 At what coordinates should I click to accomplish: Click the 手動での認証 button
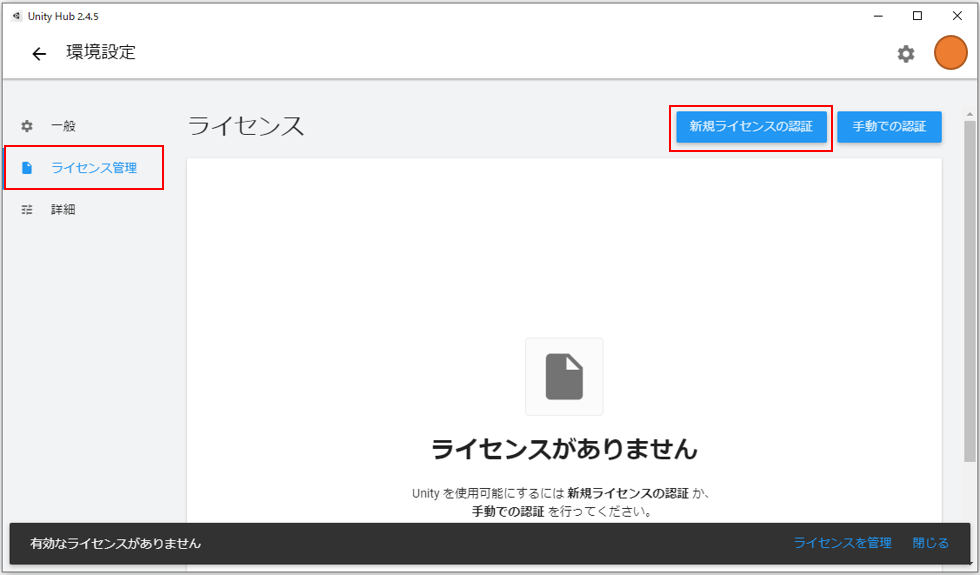coord(889,126)
